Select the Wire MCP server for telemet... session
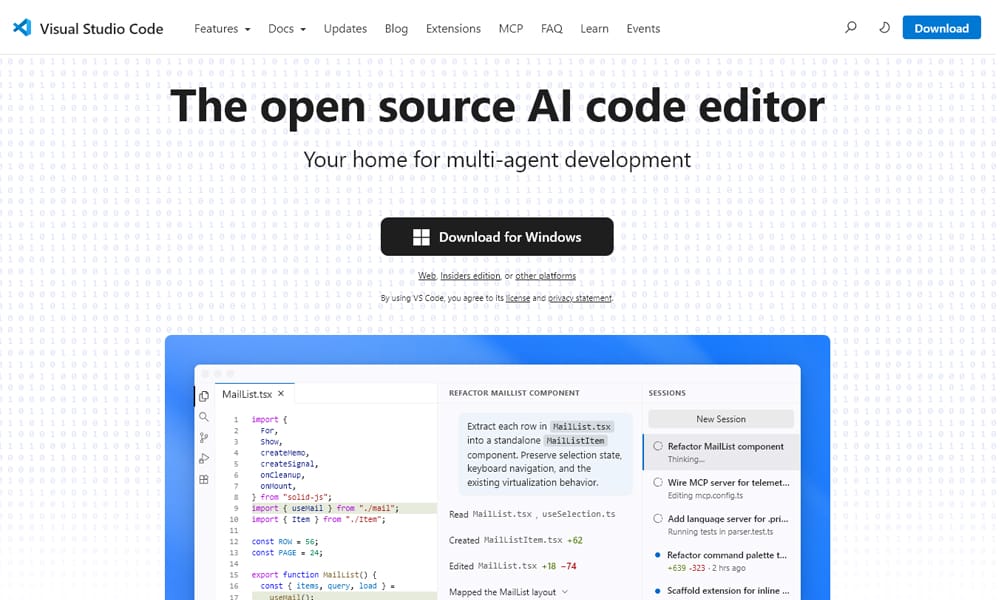The width and height of the screenshot is (1000, 600). click(x=728, y=483)
